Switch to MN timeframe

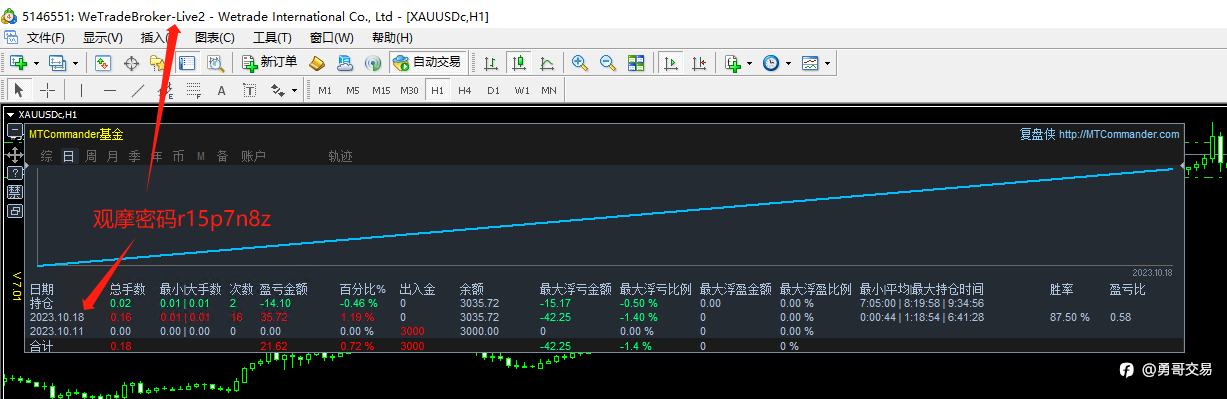[x=549, y=90]
